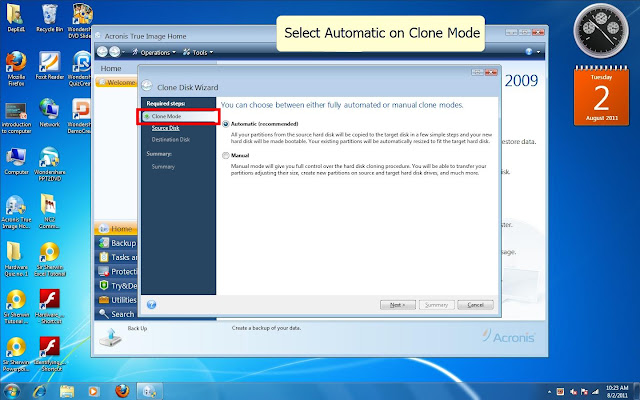
Task: Select Home in Acronis sidebar
Action: [x=116, y=229]
